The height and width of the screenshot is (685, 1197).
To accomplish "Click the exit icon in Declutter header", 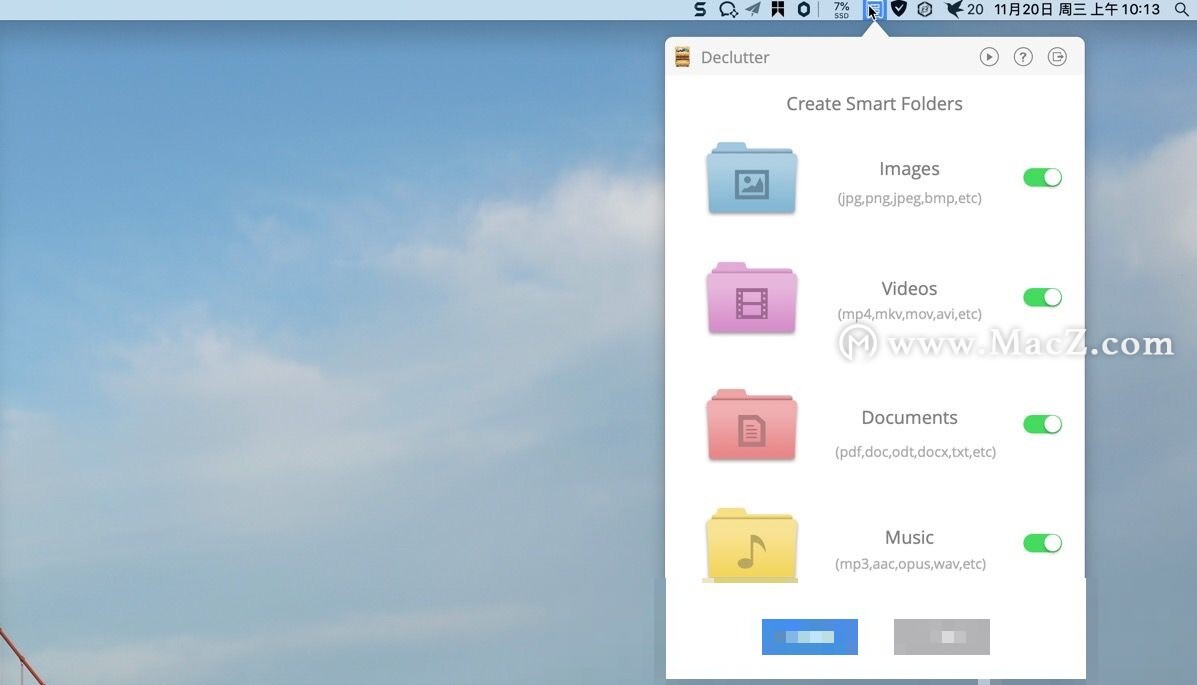I will (1057, 57).
